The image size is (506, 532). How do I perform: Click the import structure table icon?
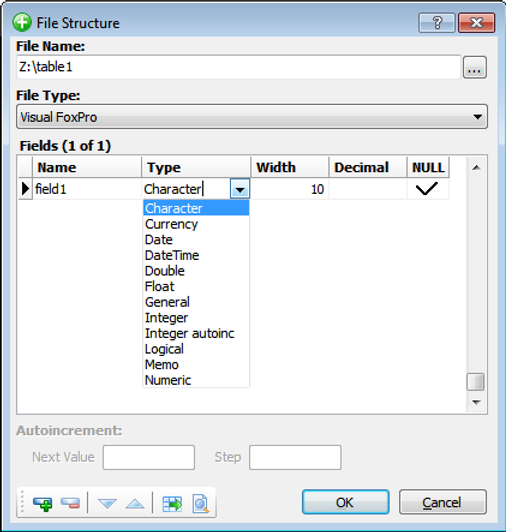point(172,504)
